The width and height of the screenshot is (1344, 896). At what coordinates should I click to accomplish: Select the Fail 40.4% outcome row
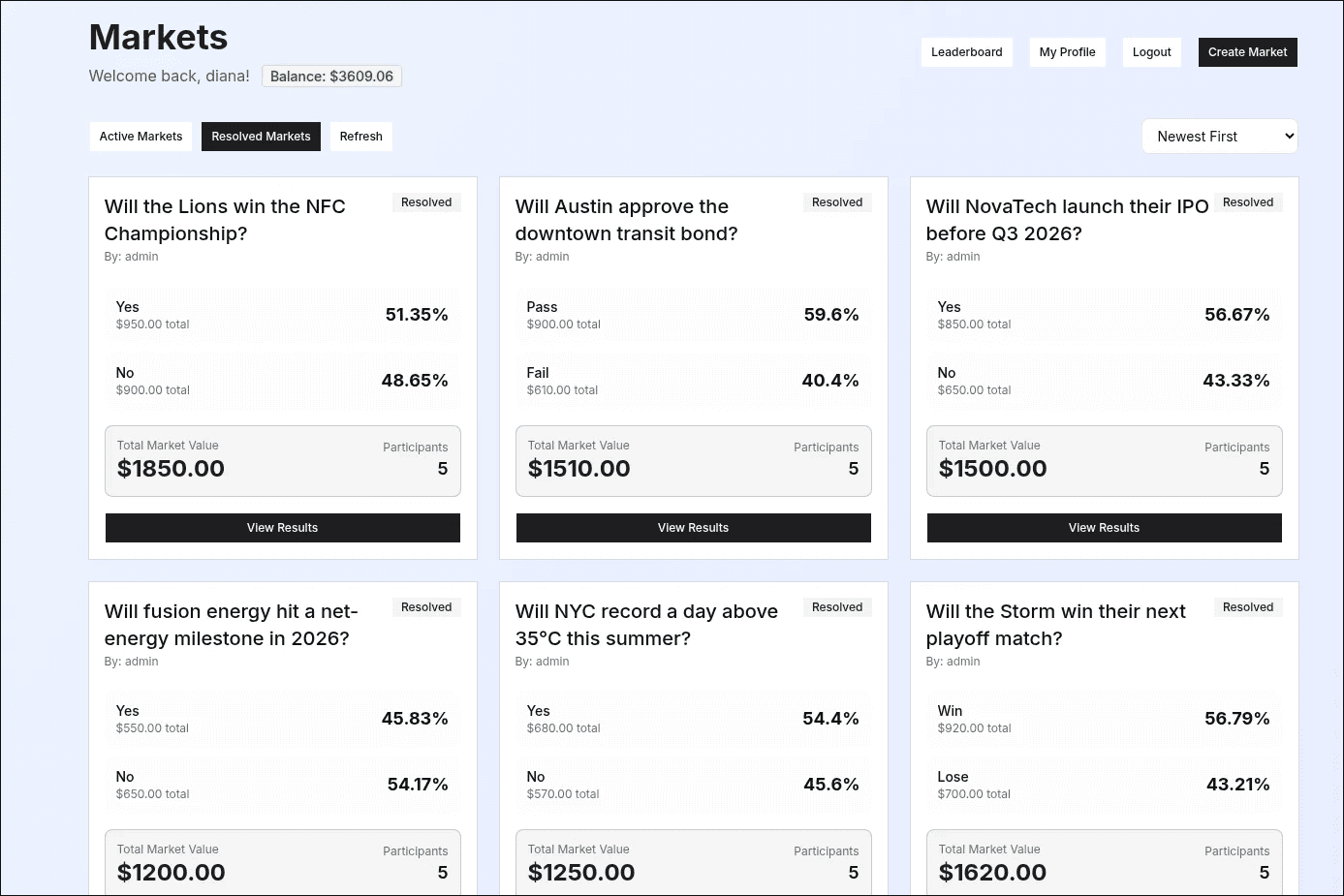(693, 381)
